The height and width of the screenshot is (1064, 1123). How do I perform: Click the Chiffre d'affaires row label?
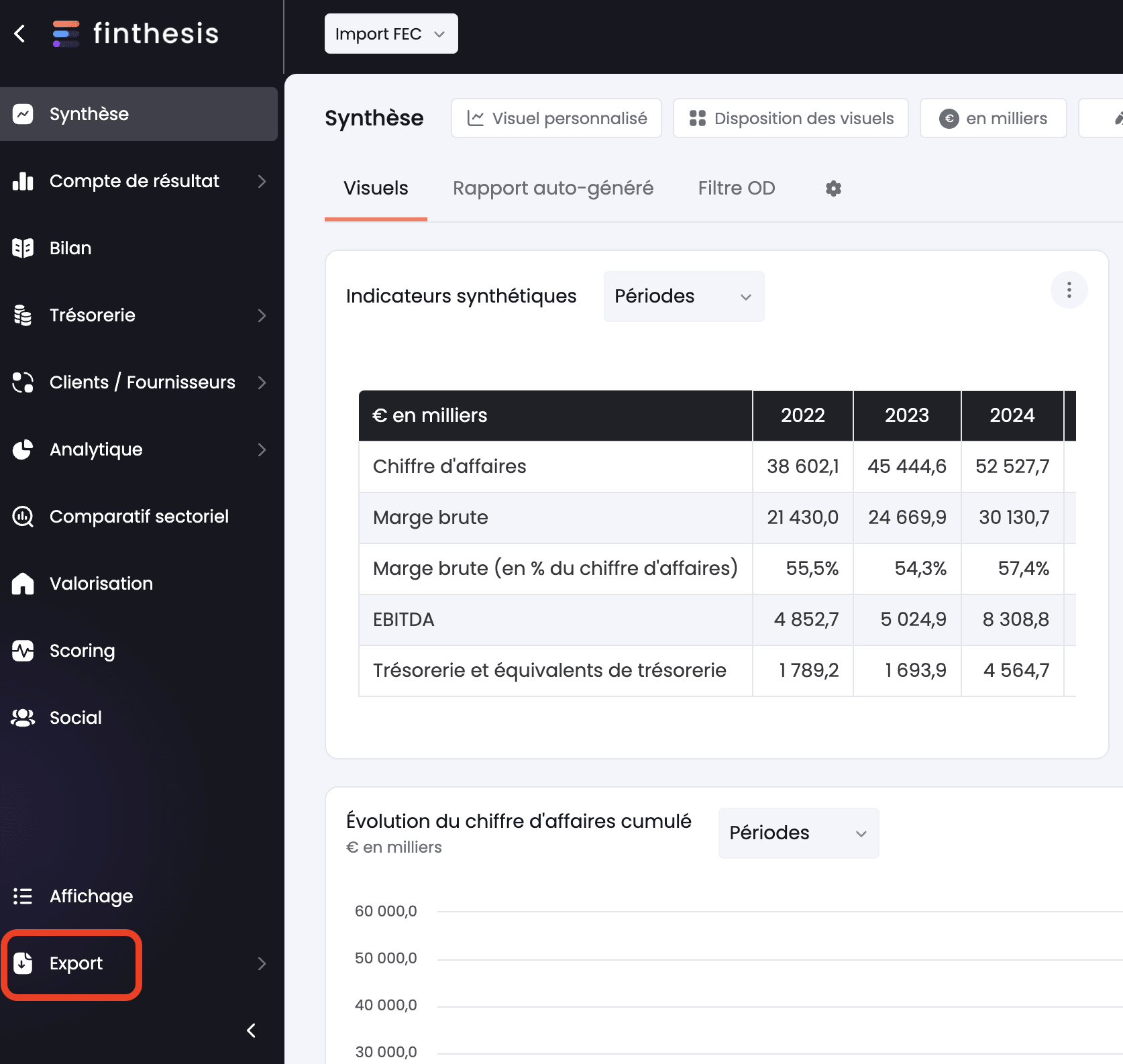point(449,467)
